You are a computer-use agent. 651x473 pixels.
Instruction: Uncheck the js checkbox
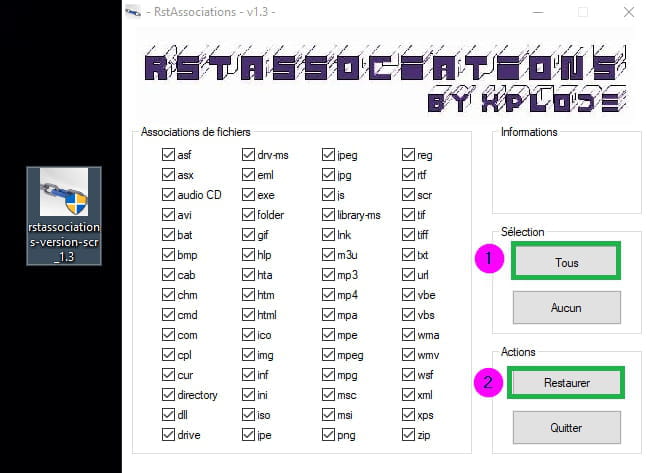tap(328, 194)
